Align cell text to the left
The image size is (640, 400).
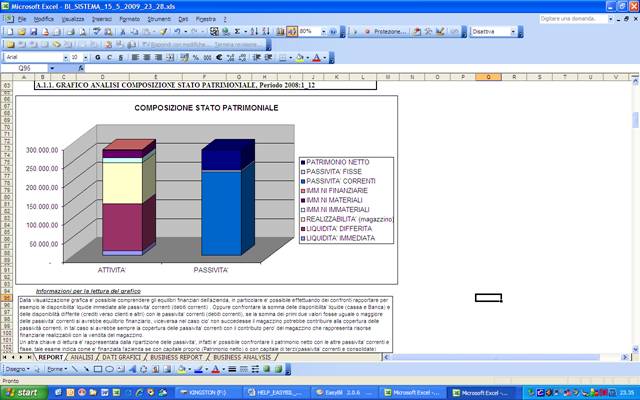point(135,58)
